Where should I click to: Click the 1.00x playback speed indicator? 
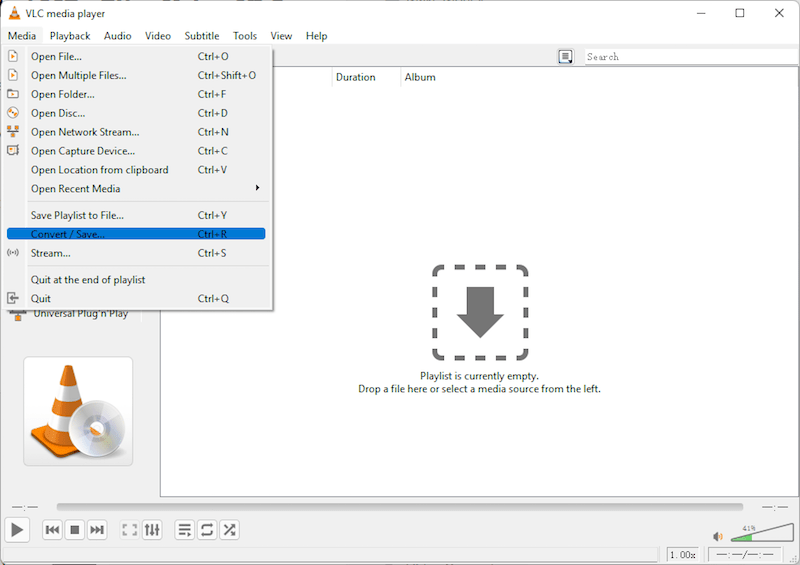pyautogui.click(x=682, y=554)
